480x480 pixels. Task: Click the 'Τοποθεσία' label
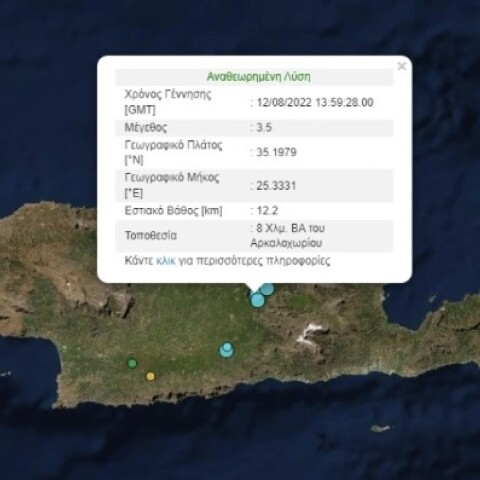pyautogui.click(x=150, y=235)
